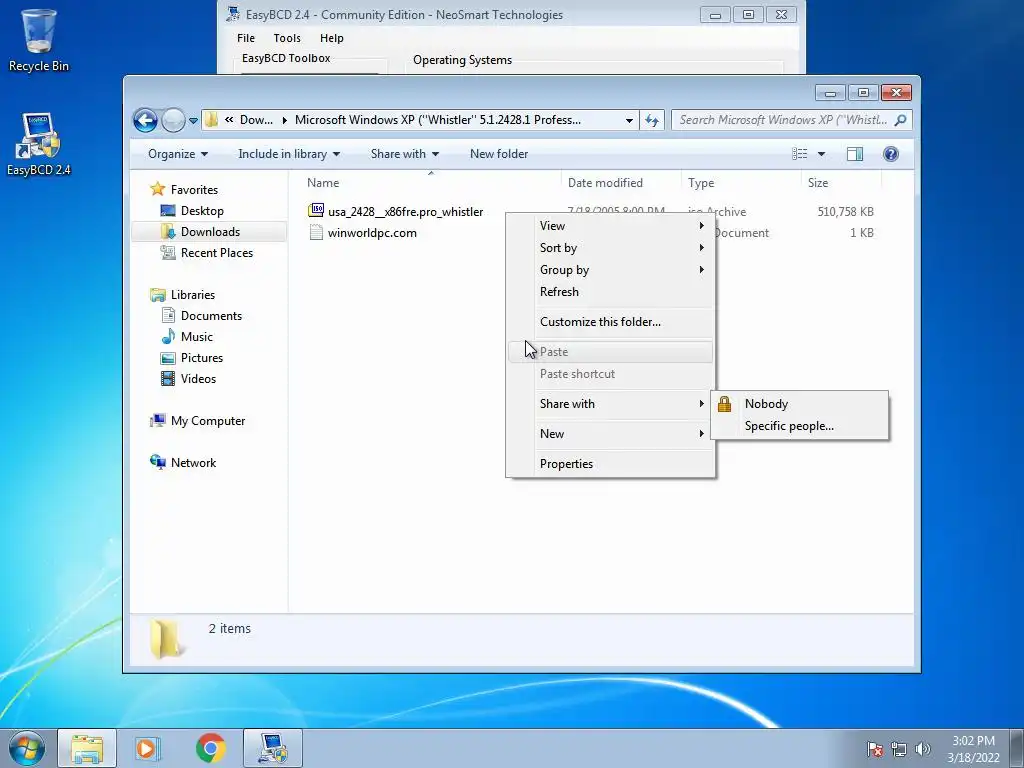Select Network in the navigation pane

[x=193, y=462]
